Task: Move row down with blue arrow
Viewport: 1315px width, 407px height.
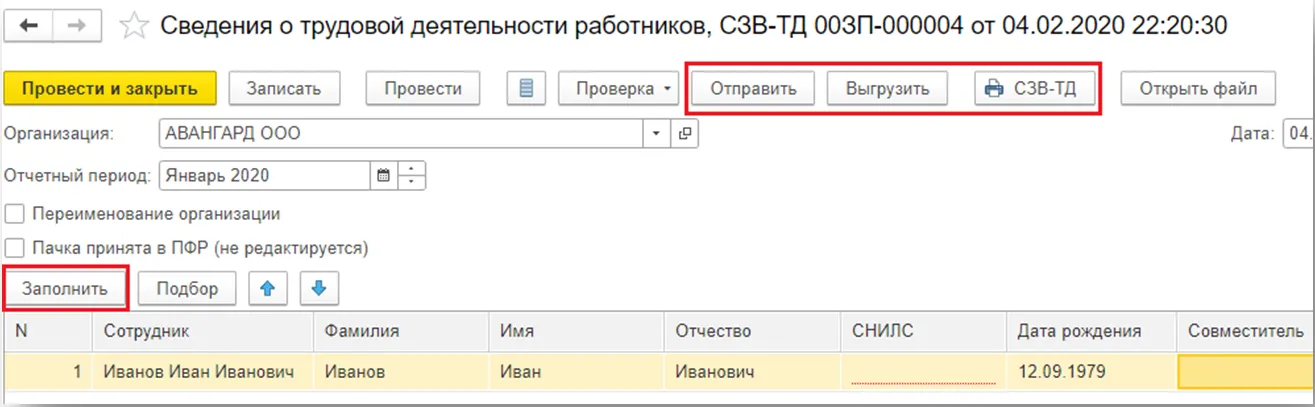Action: point(319,288)
